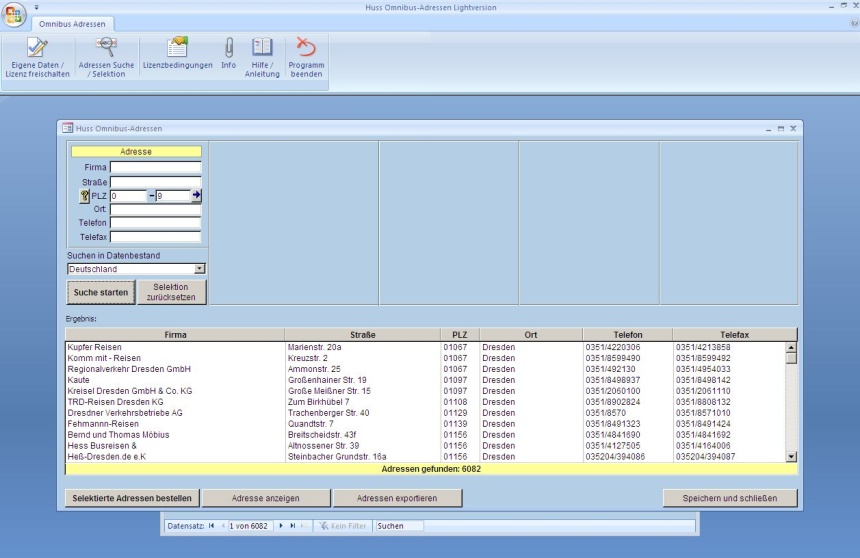Select the Komm mit - Reisen row
This screenshot has width=860, height=558.
coord(425,358)
